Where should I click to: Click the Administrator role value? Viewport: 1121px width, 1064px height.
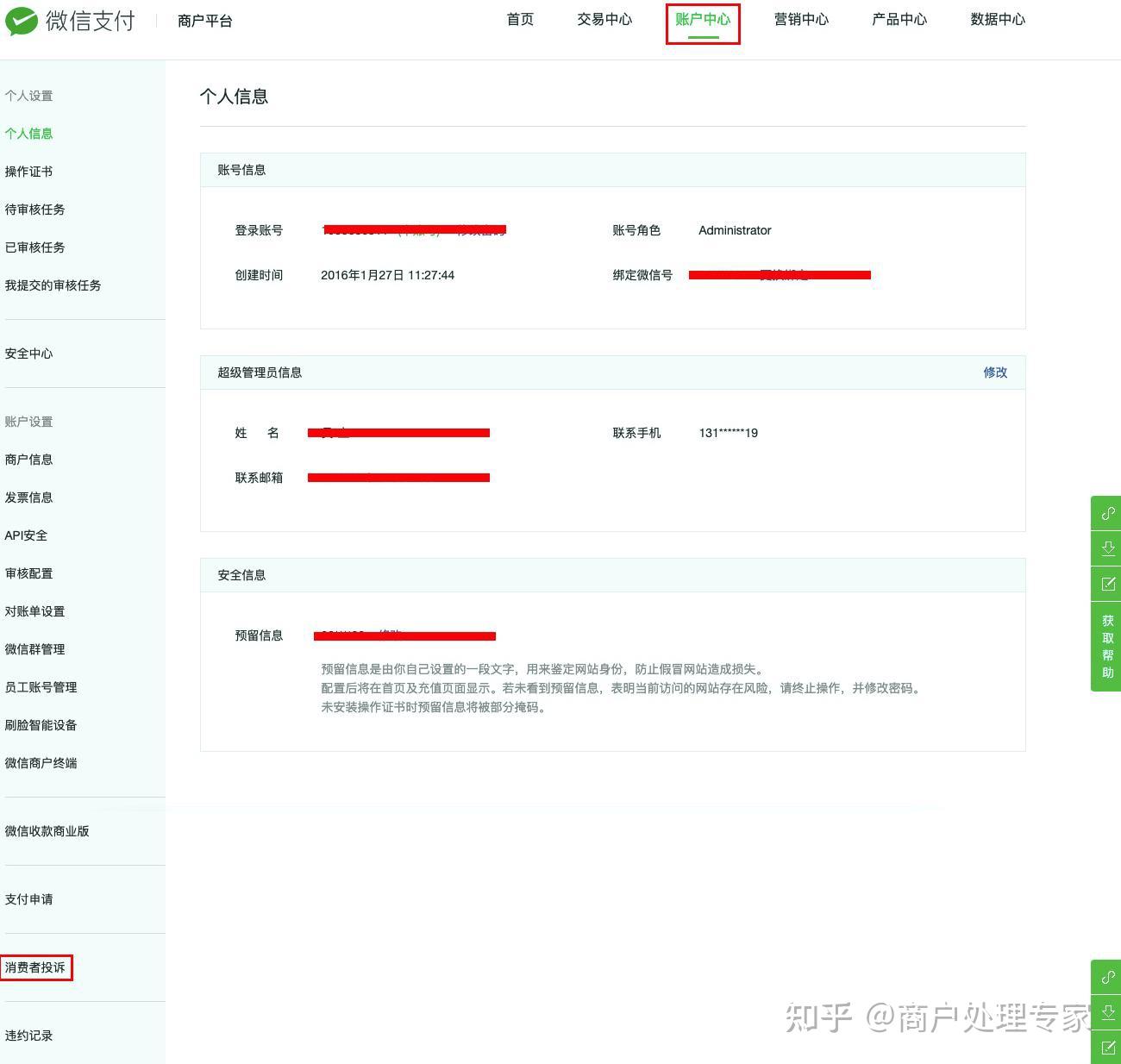click(735, 230)
